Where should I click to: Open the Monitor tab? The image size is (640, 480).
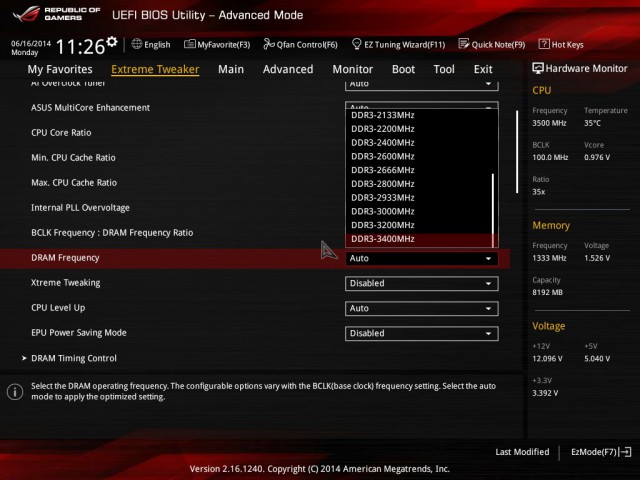[x=353, y=69]
